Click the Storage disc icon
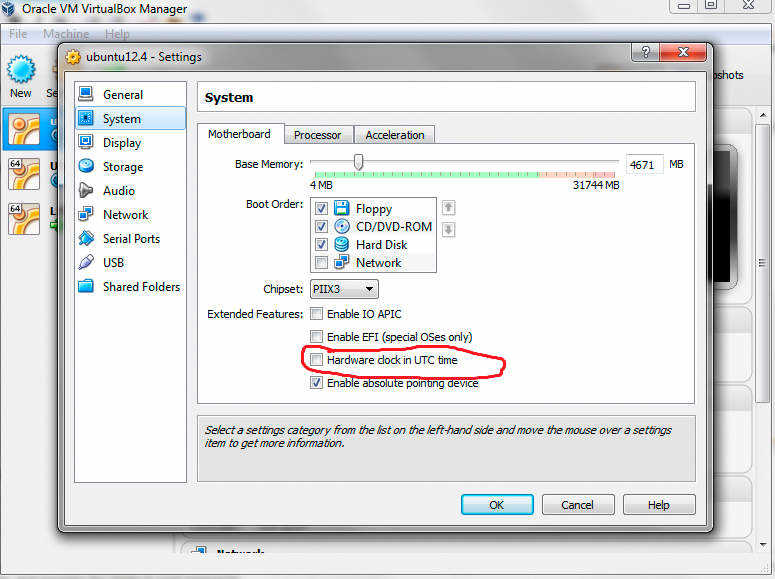The height and width of the screenshot is (579, 775). (x=86, y=166)
